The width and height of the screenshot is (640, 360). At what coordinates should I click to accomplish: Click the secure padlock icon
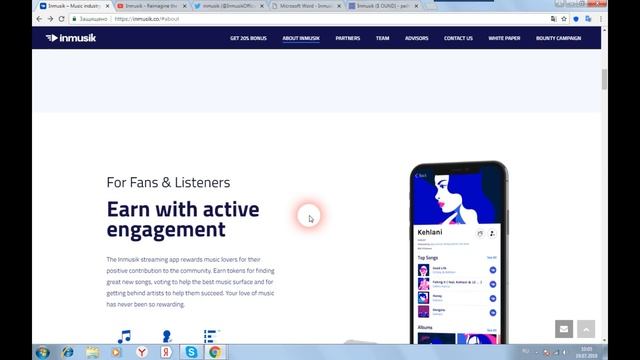(74, 19)
